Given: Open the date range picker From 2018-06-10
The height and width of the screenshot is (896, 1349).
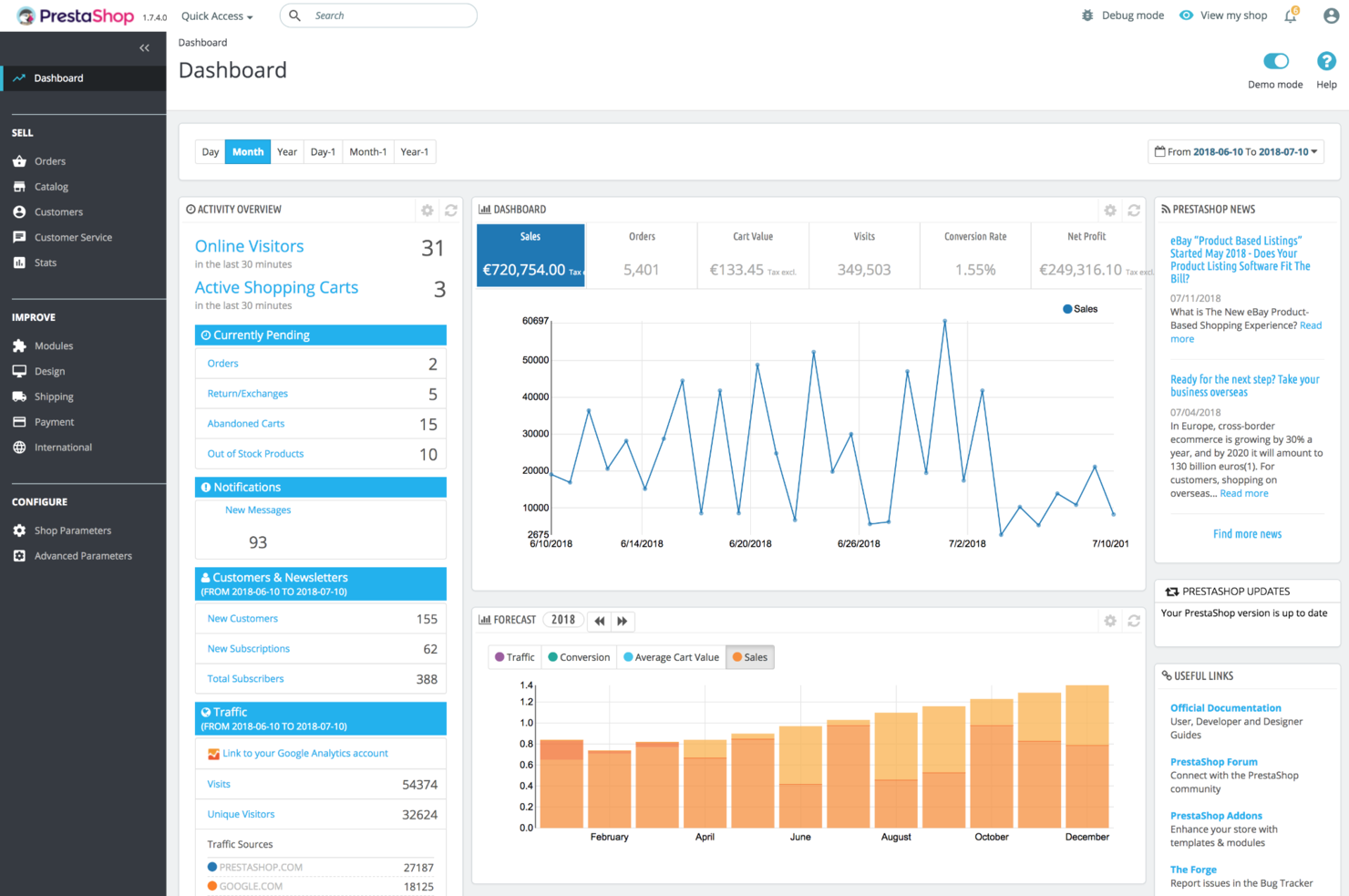Looking at the screenshot, I should (x=1235, y=151).
